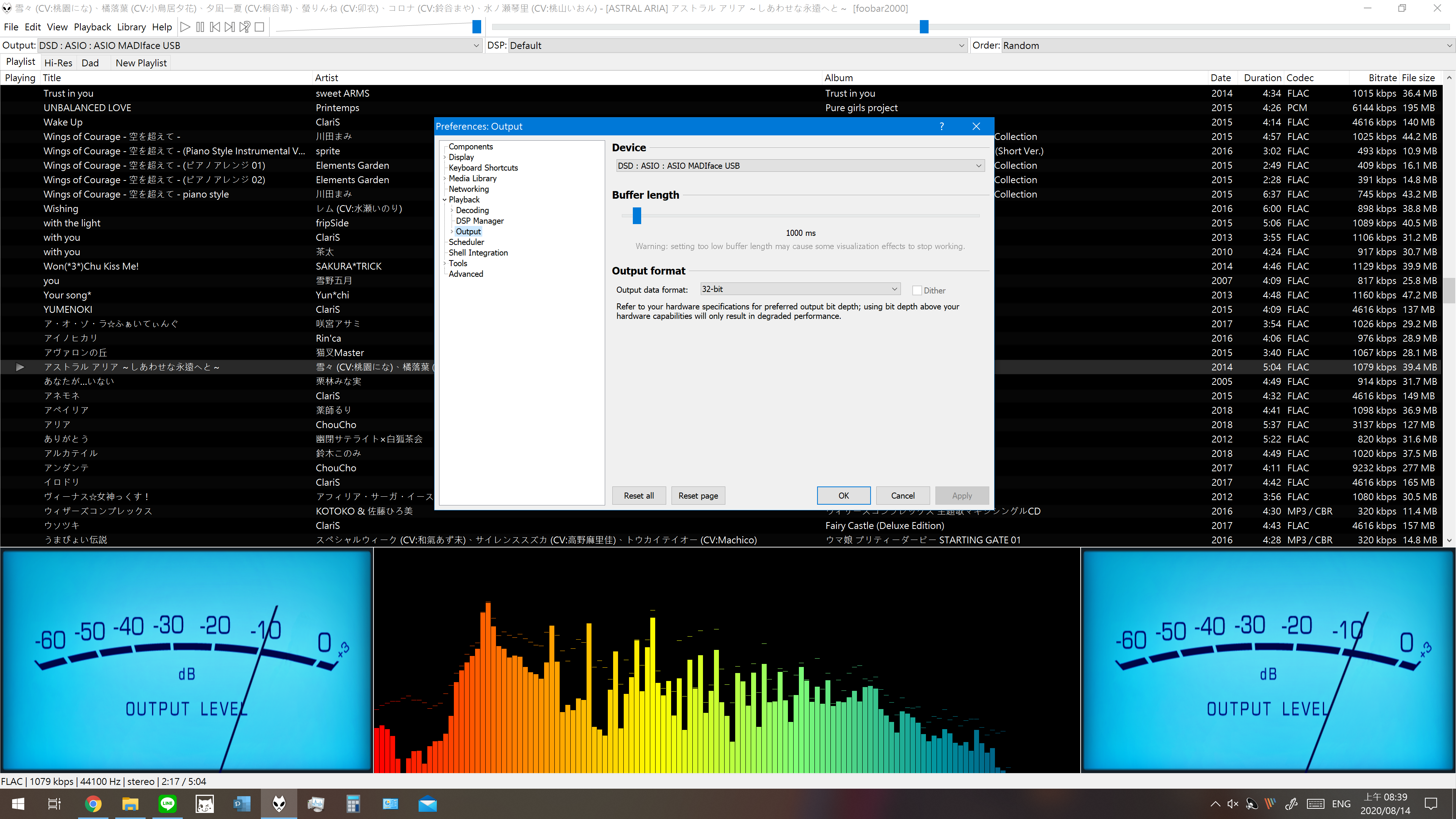Select DSP Manager in preferences tree
The height and width of the screenshot is (819, 1456).
click(x=479, y=221)
